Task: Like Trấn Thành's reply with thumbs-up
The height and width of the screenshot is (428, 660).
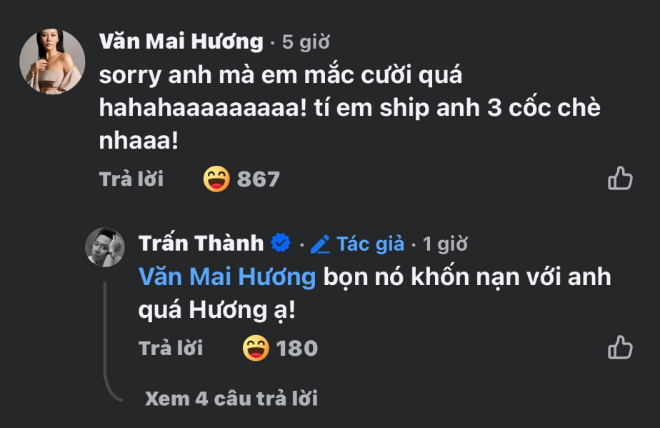Action: [620, 348]
